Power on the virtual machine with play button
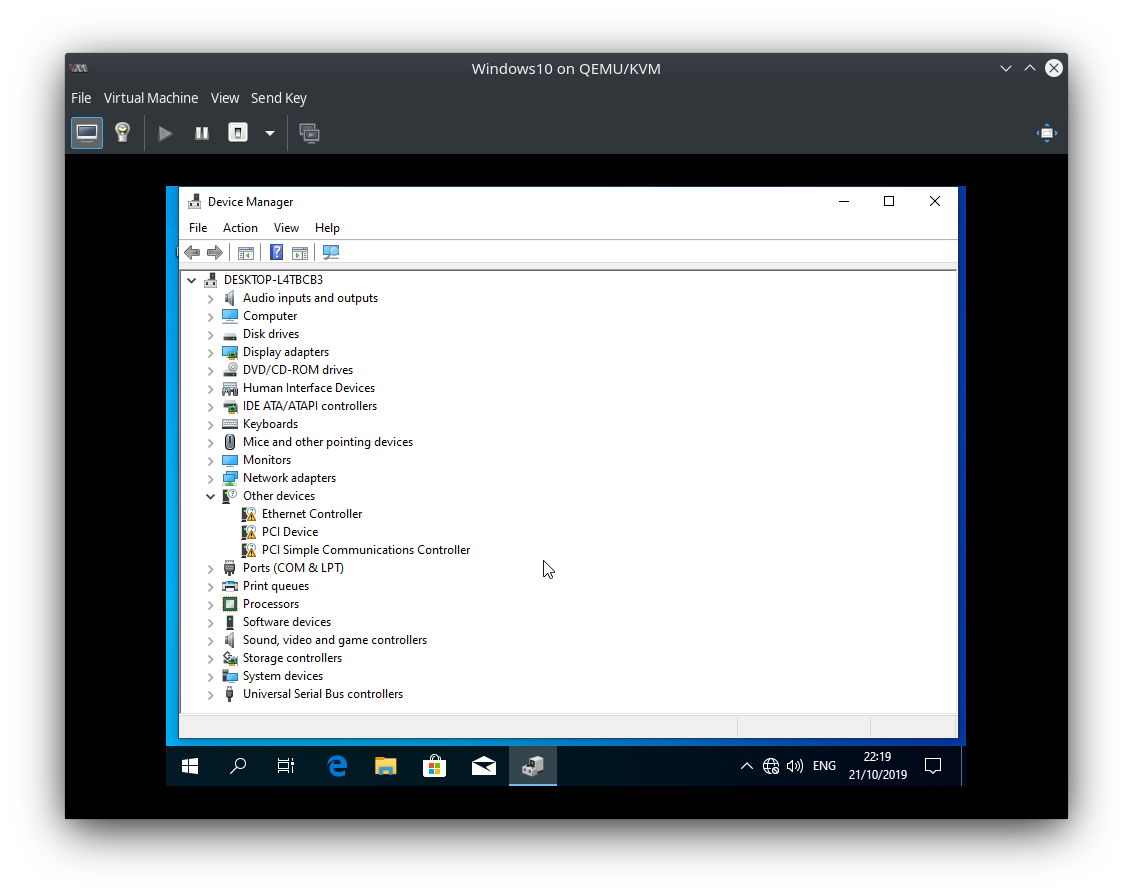The height and width of the screenshot is (896, 1133). [165, 133]
